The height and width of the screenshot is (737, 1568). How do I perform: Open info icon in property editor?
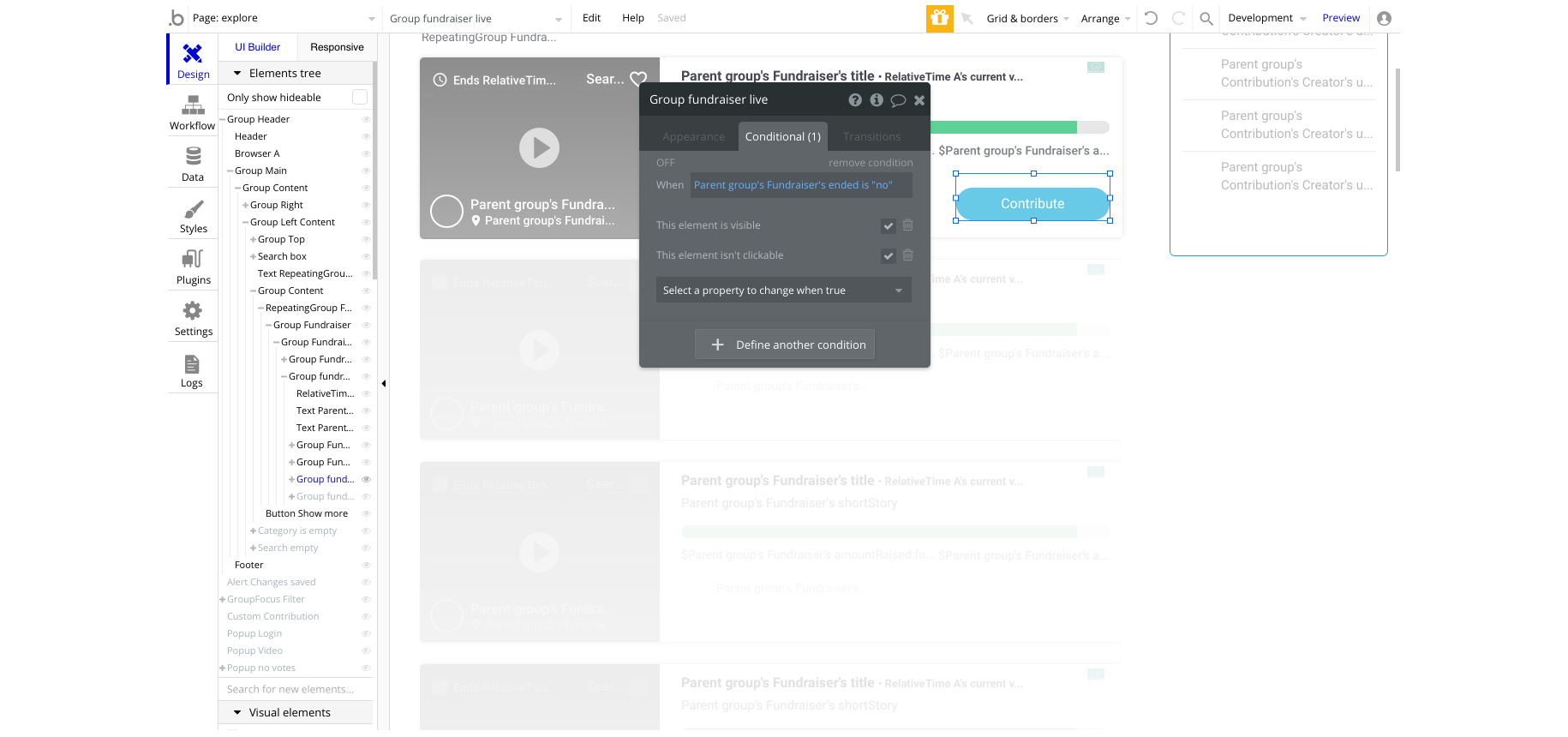click(x=877, y=100)
